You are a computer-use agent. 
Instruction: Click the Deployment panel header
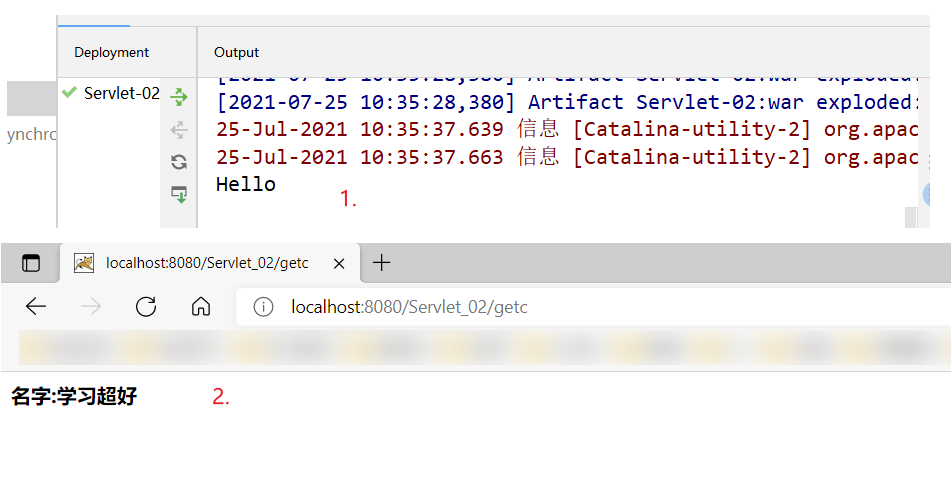click(111, 52)
